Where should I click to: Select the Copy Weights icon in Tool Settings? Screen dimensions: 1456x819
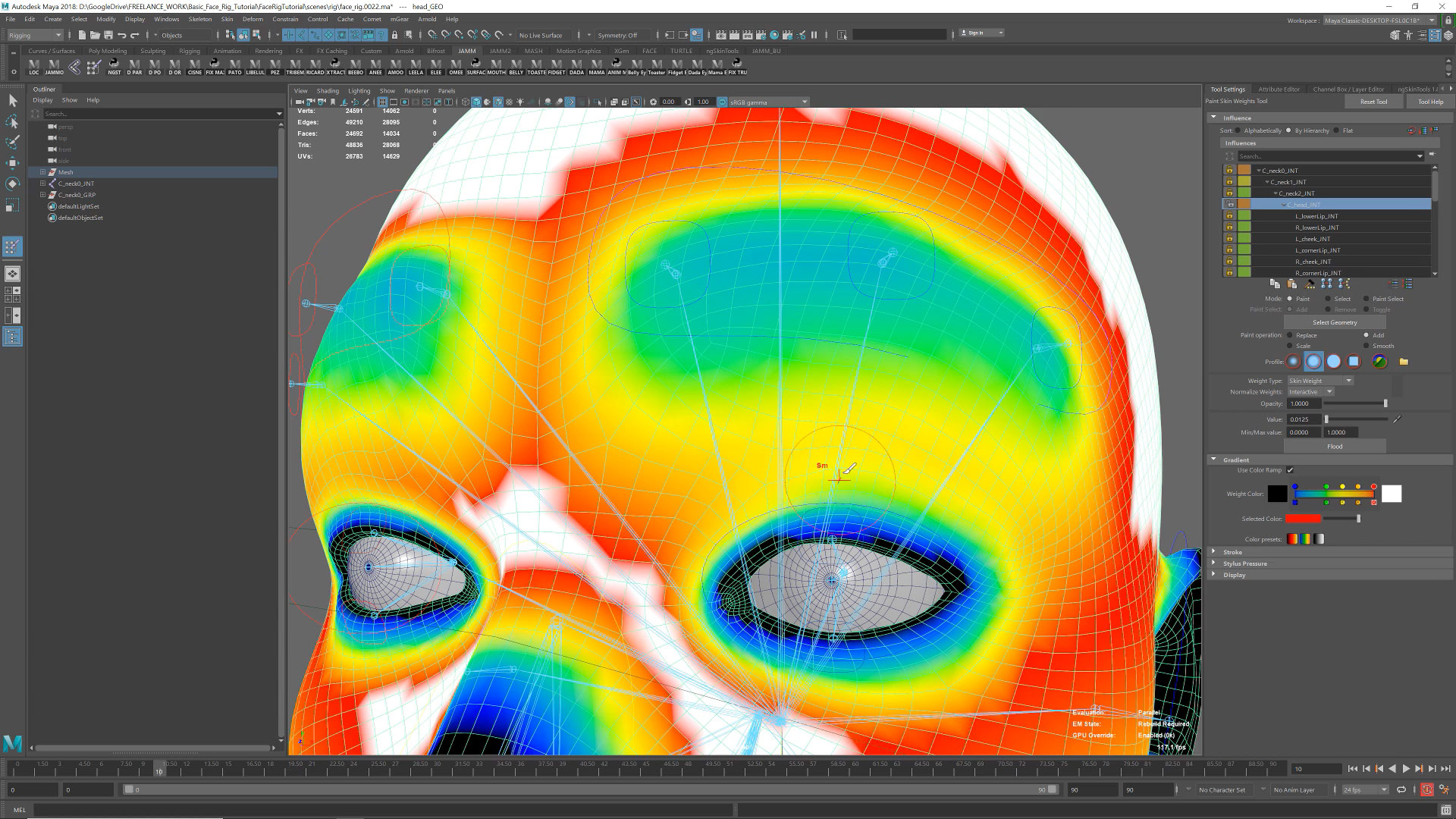click(x=1275, y=284)
